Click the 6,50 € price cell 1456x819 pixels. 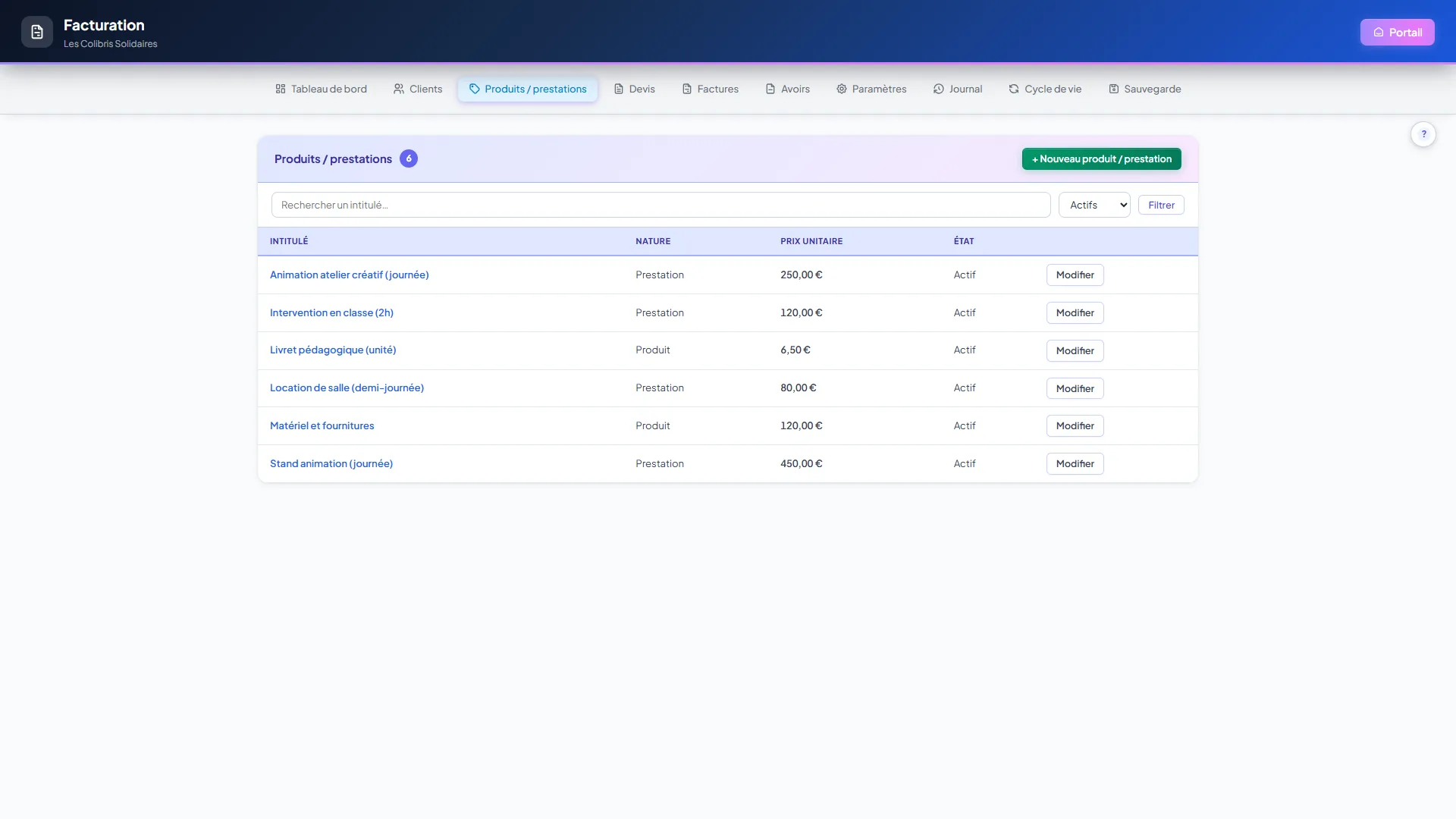[x=795, y=350]
